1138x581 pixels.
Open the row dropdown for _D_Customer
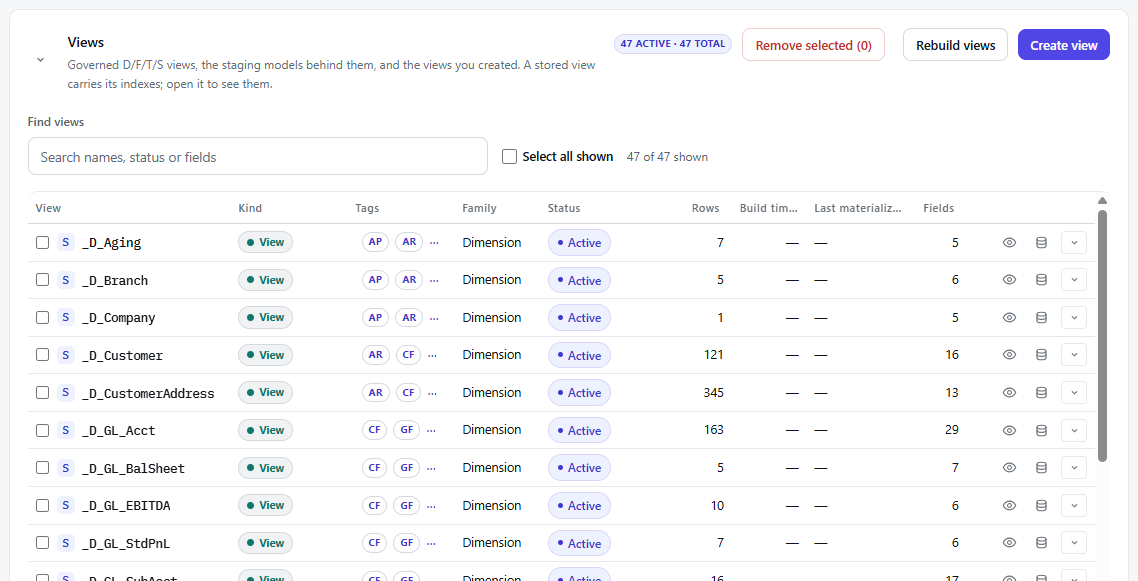click(x=1073, y=355)
